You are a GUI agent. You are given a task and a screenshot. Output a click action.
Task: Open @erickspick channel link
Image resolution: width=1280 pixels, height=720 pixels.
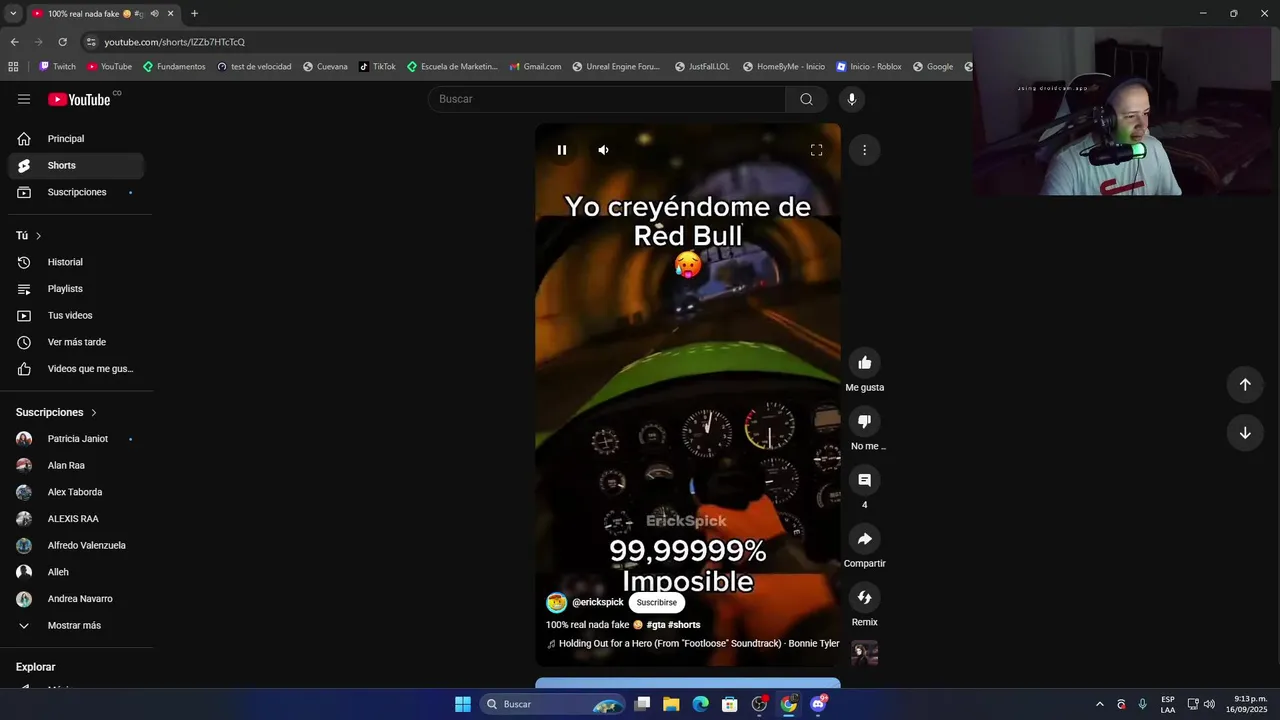598,602
